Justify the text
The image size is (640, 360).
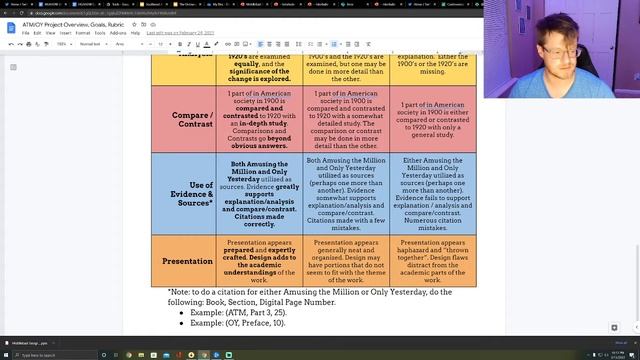pyautogui.click(x=287, y=44)
